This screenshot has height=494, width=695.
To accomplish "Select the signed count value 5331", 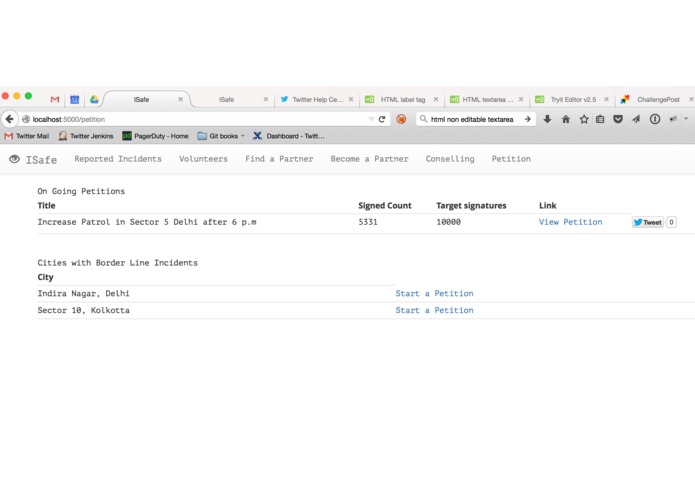I will coord(368,222).
